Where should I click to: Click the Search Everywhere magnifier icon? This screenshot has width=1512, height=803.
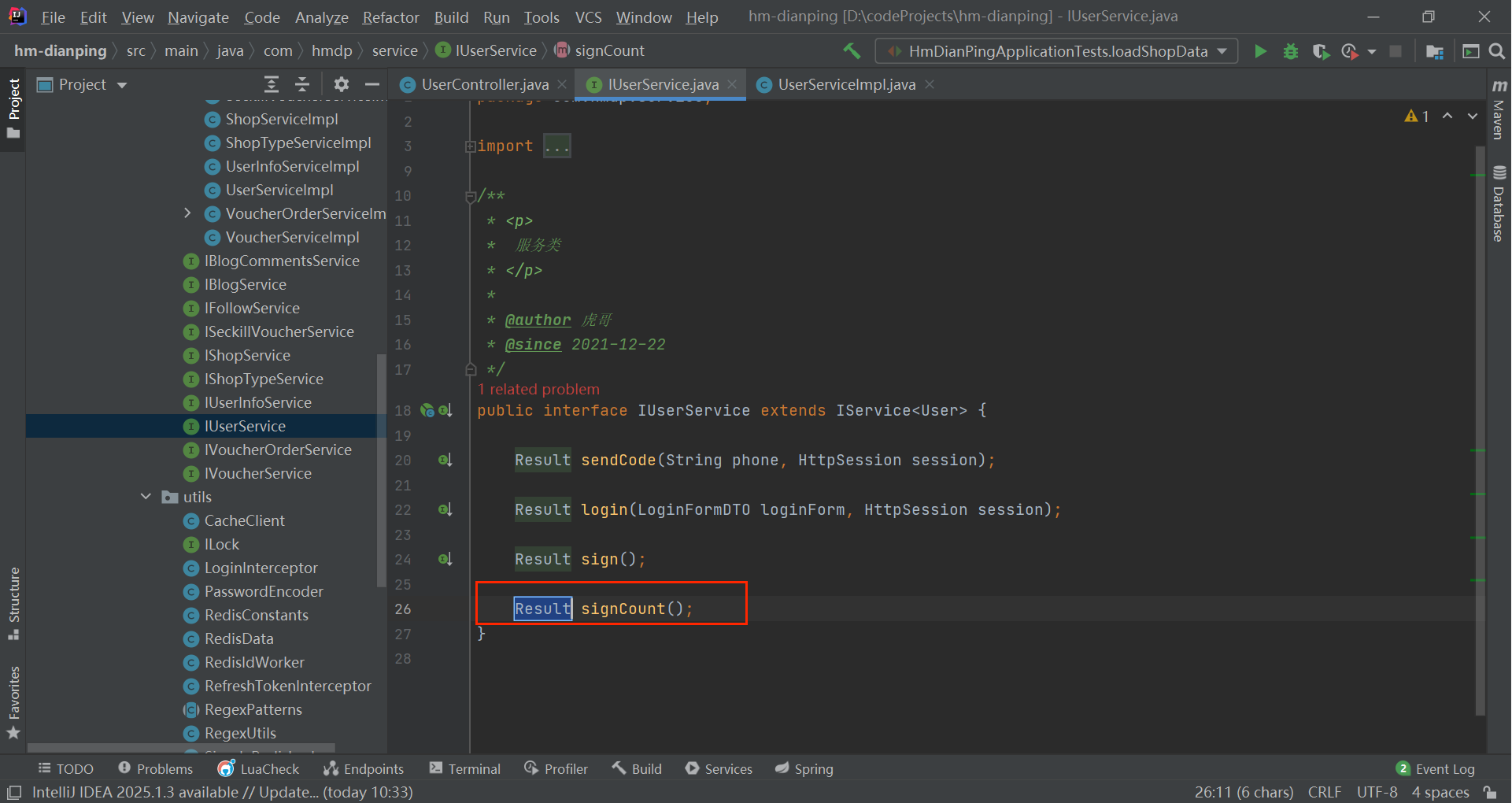pyautogui.click(x=1497, y=51)
